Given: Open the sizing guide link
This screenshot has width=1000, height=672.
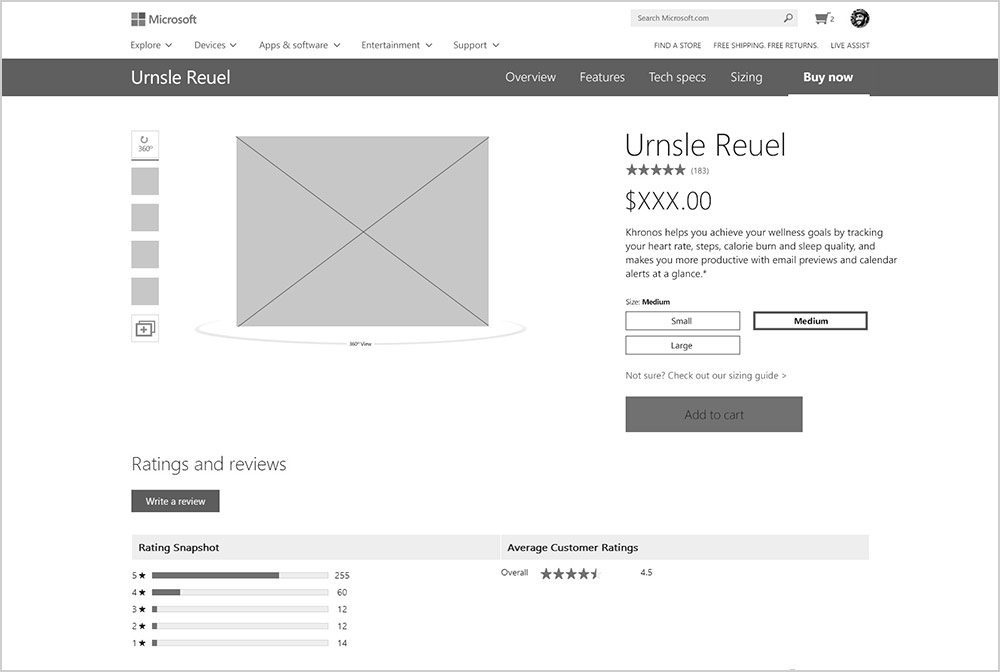Looking at the screenshot, I should [706, 376].
